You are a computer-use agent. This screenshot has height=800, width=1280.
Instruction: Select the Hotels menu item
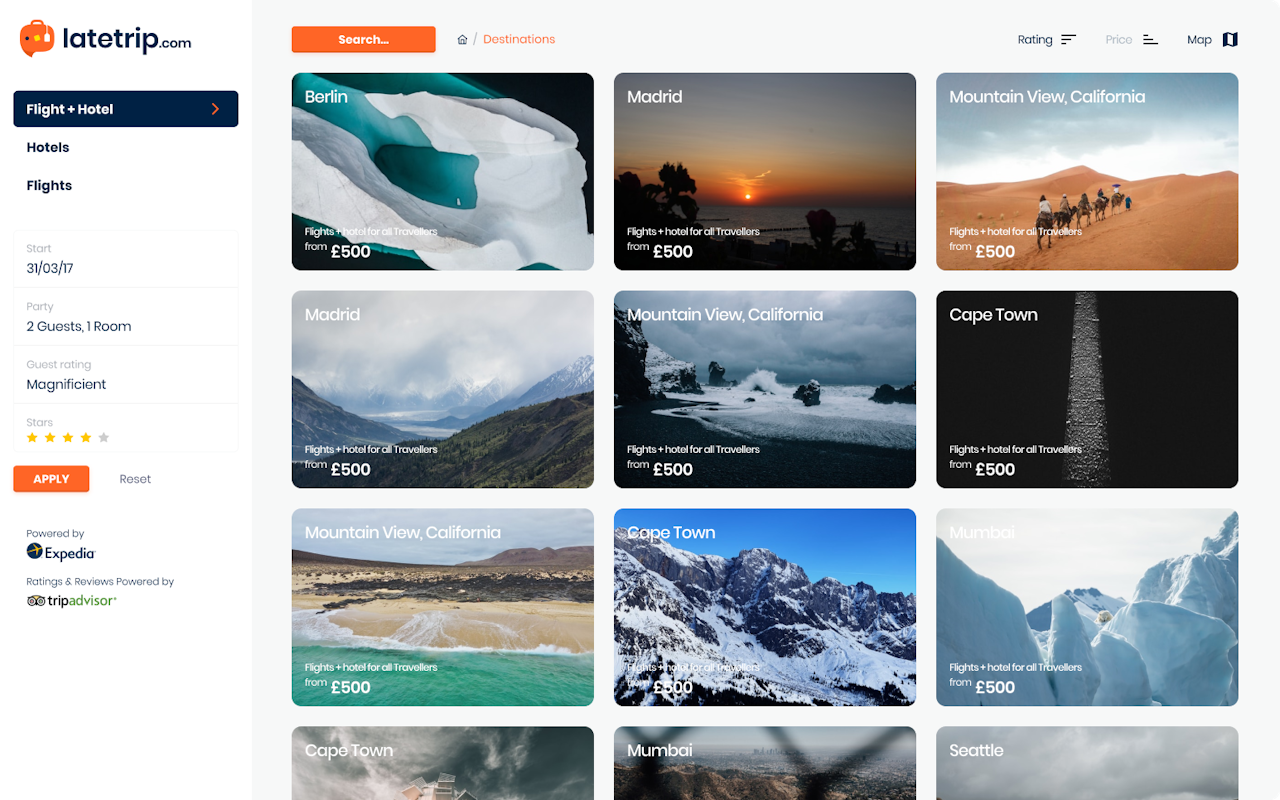(48, 147)
